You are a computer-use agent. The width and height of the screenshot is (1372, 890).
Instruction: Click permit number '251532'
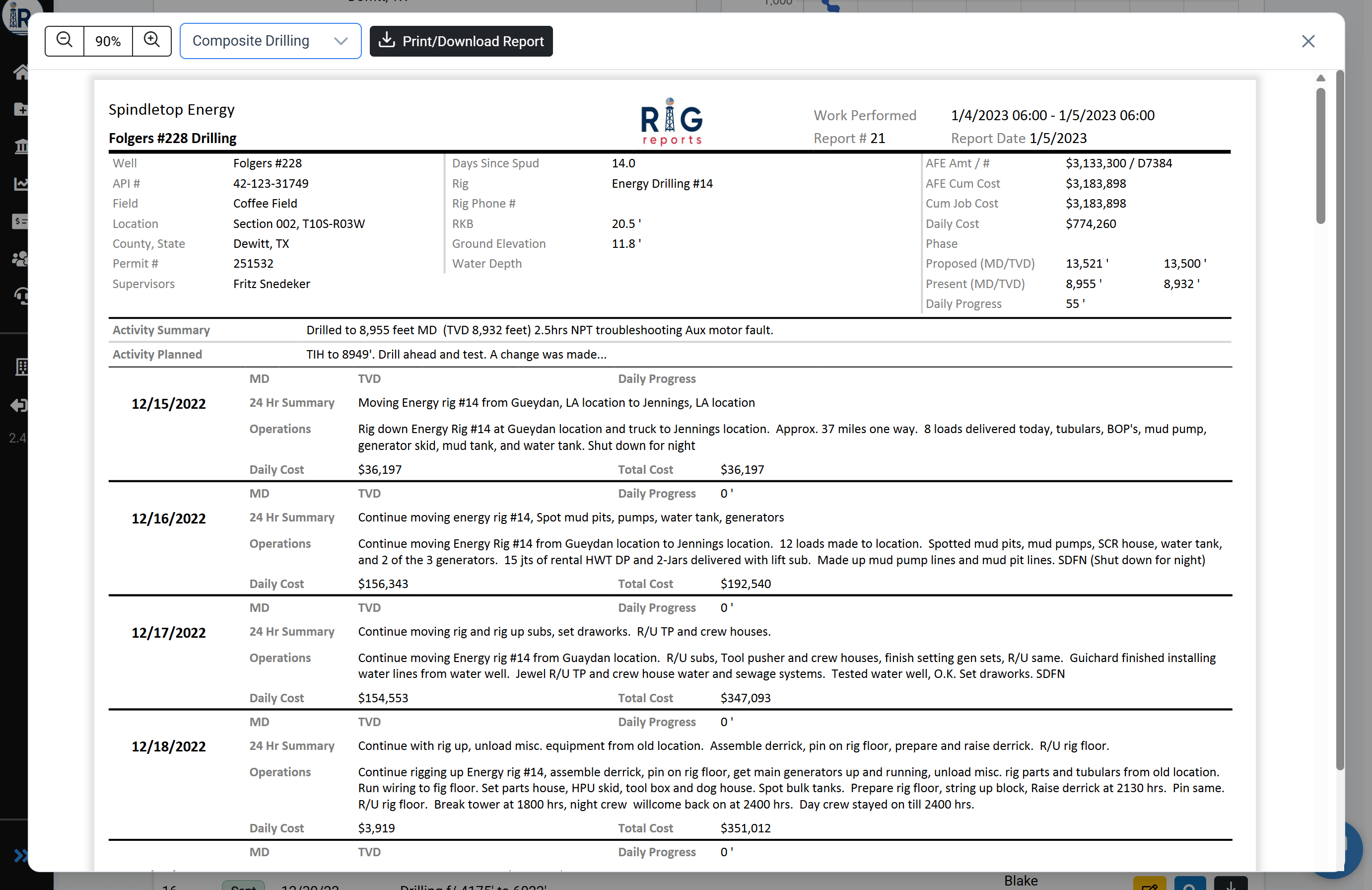(x=253, y=263)
